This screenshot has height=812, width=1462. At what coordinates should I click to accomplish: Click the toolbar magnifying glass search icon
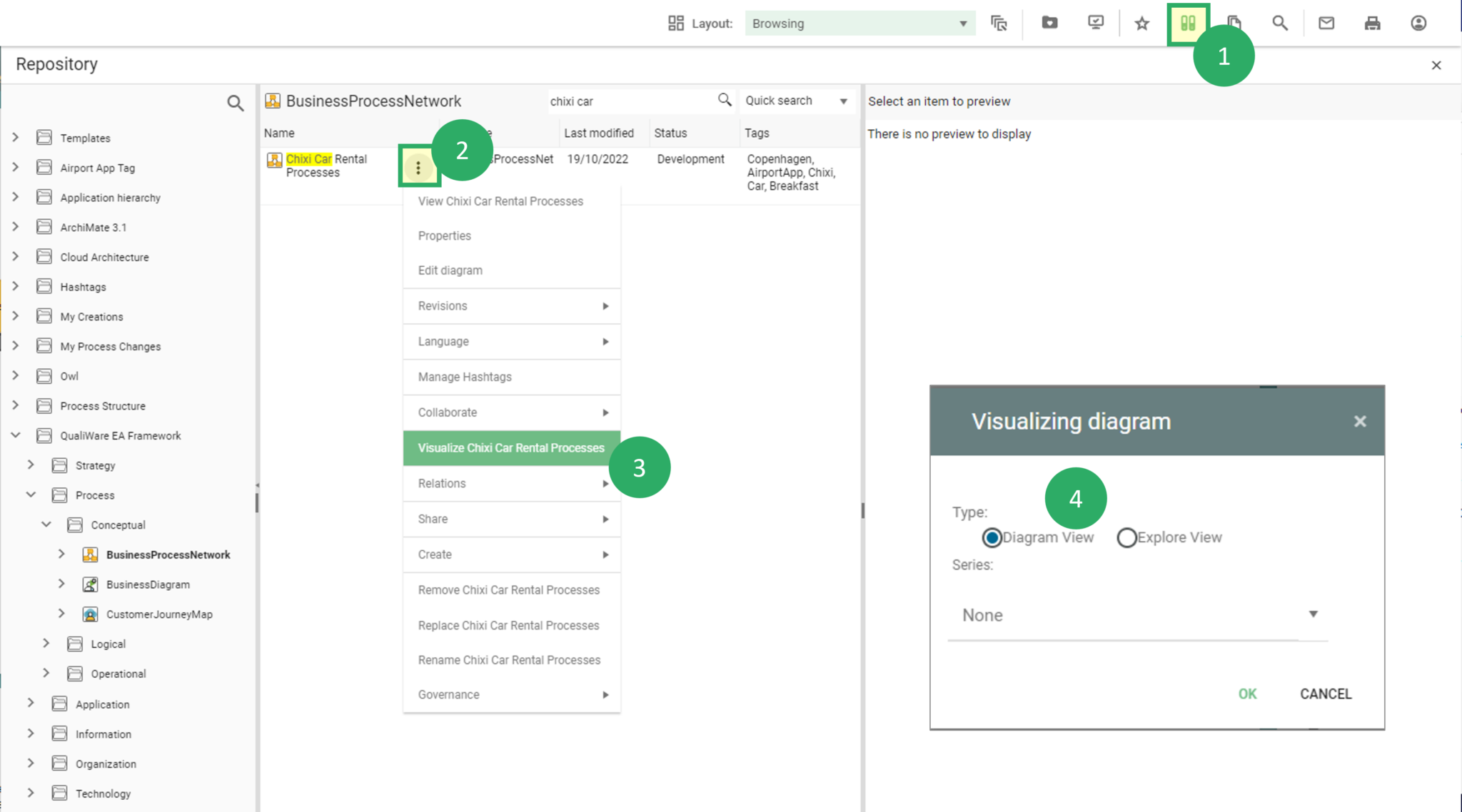pyautogui.click(x=1280, y=24)
